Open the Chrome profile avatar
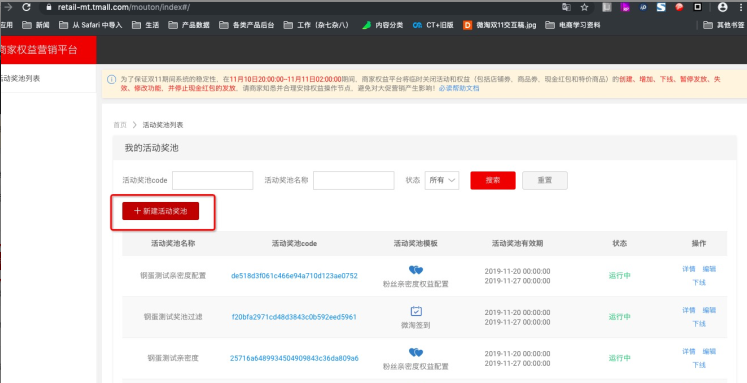The height and width of the screenshot is (383, 747). point(723,7)
